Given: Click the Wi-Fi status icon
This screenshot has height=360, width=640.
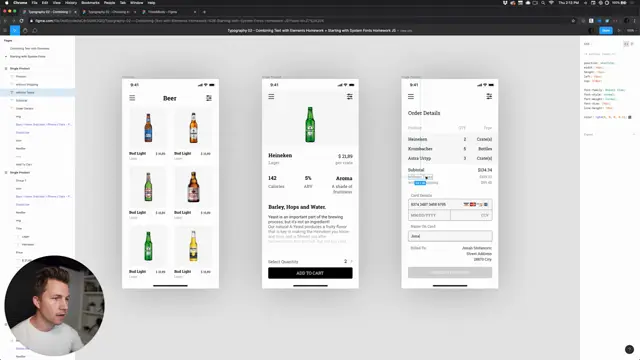Looking at the screenshot, I should [551, 2].
